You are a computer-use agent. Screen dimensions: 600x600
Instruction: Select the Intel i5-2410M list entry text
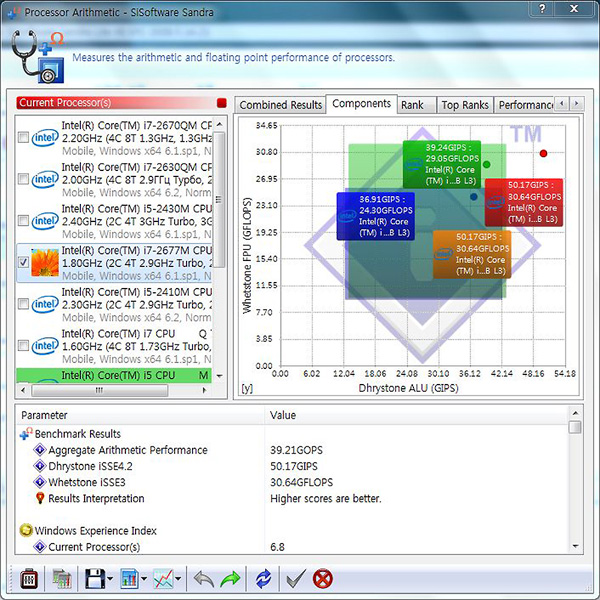tap(137, 305)
